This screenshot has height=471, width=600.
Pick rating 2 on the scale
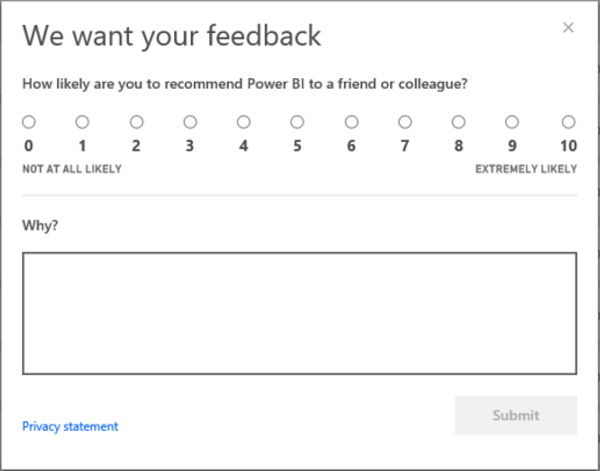pos(136,122)
